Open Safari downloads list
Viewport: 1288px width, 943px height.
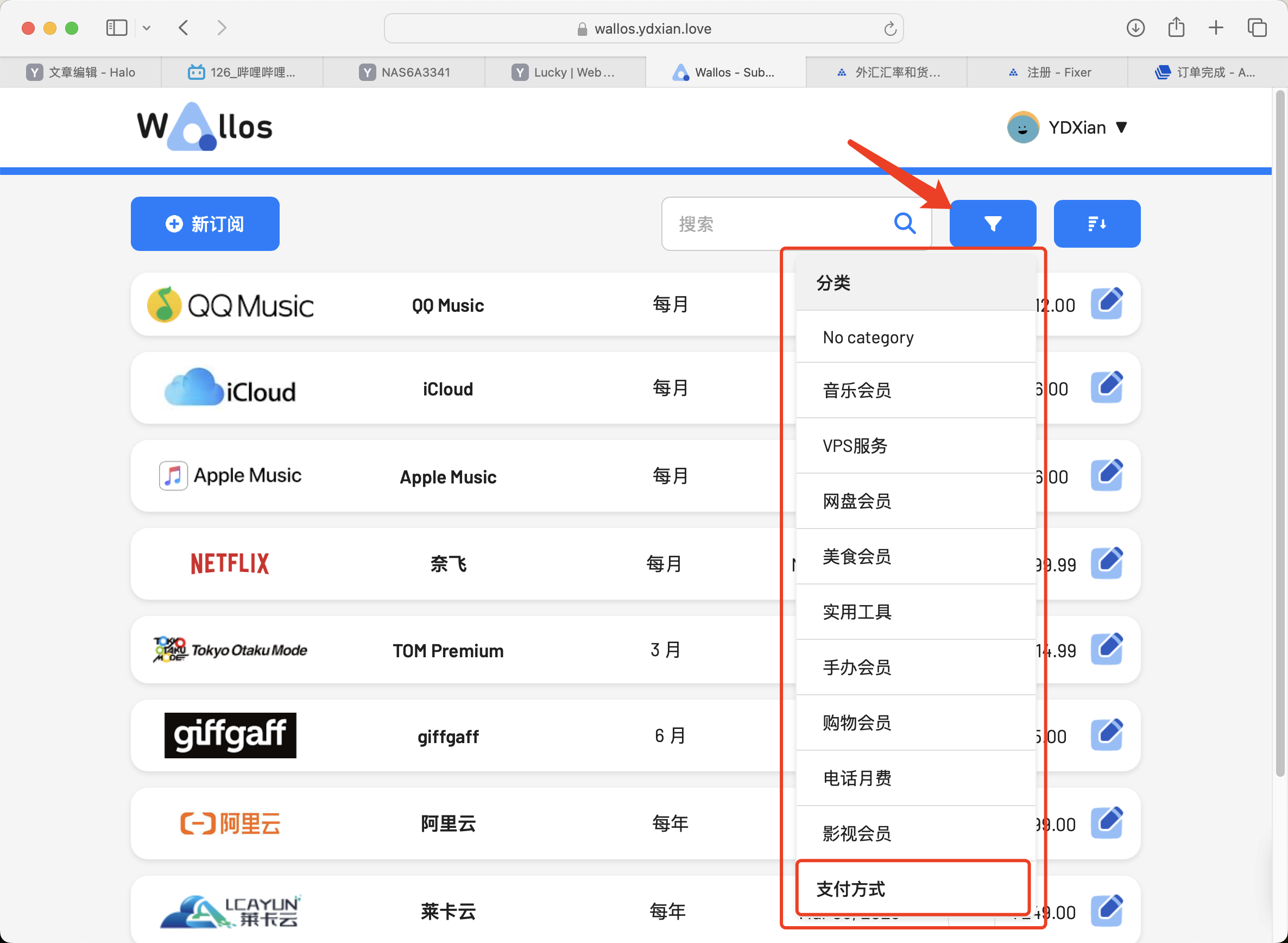tap(1135, 27)
